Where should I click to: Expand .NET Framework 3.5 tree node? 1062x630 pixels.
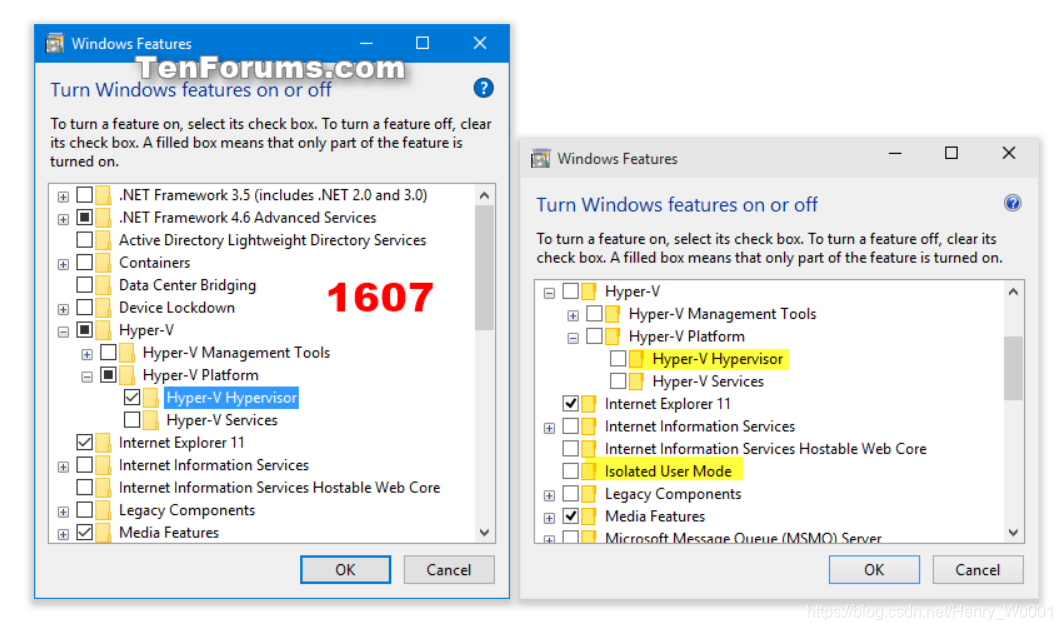pyautogui.click(x=63, y=197)
